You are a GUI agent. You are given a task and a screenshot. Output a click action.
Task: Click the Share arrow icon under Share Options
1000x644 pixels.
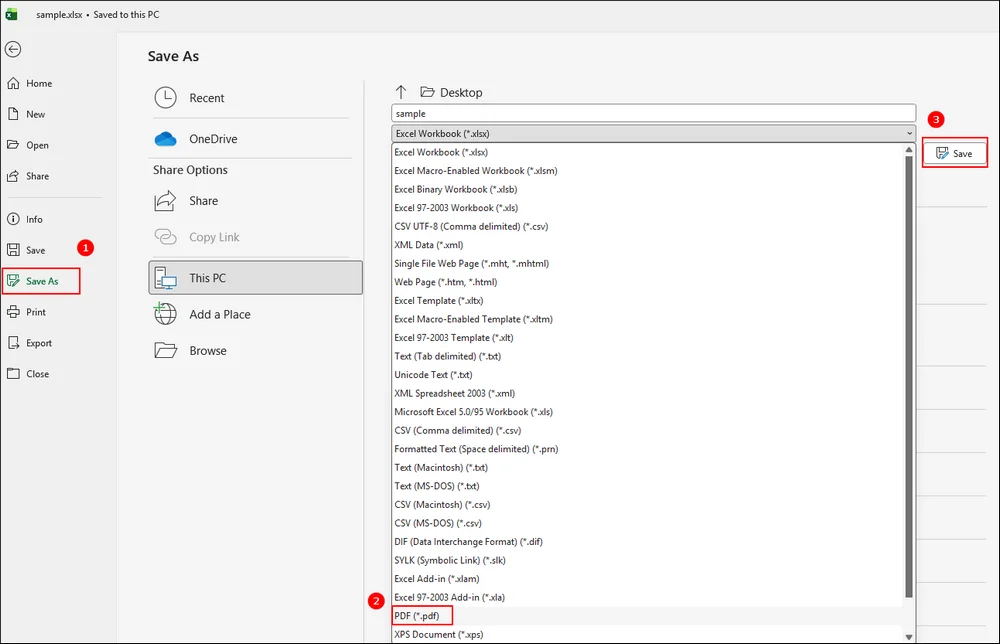165,201
